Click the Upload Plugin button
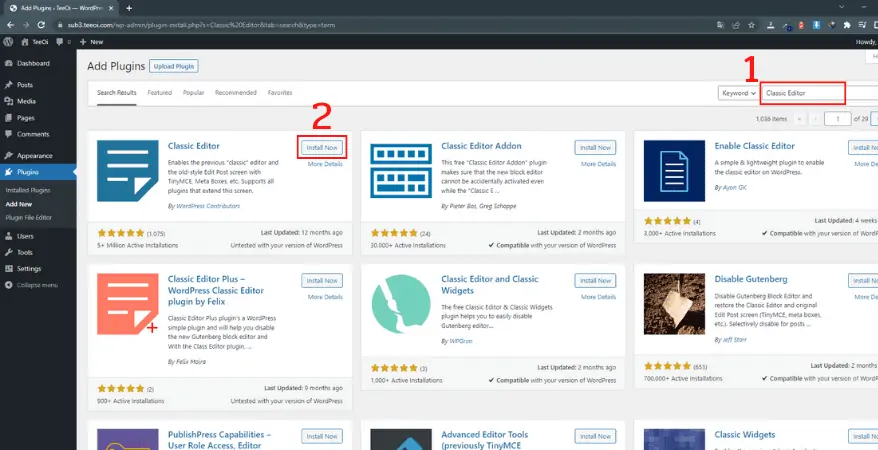 click(x=174, y=66)
